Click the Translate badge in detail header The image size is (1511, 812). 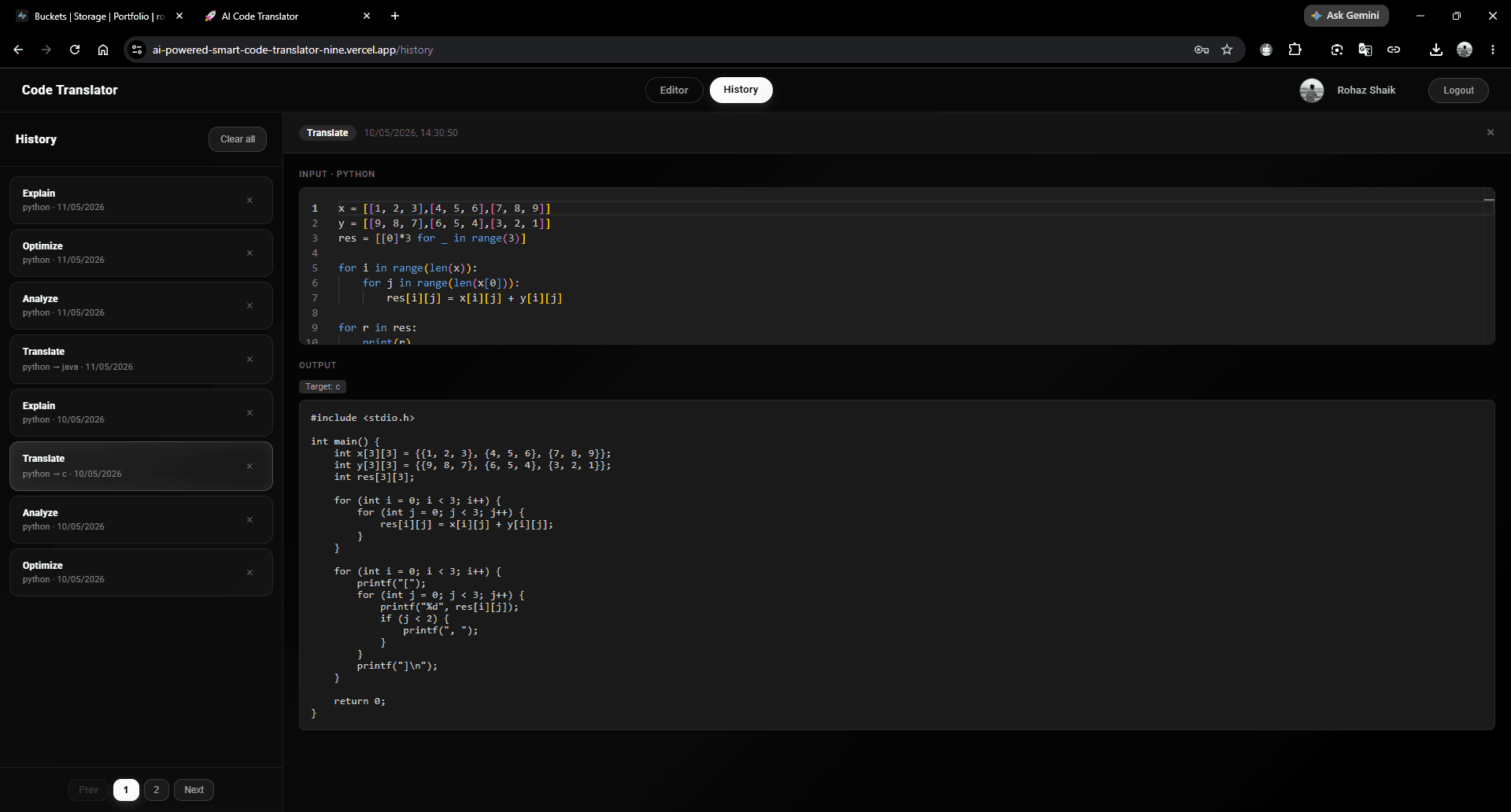coord(327,133)
